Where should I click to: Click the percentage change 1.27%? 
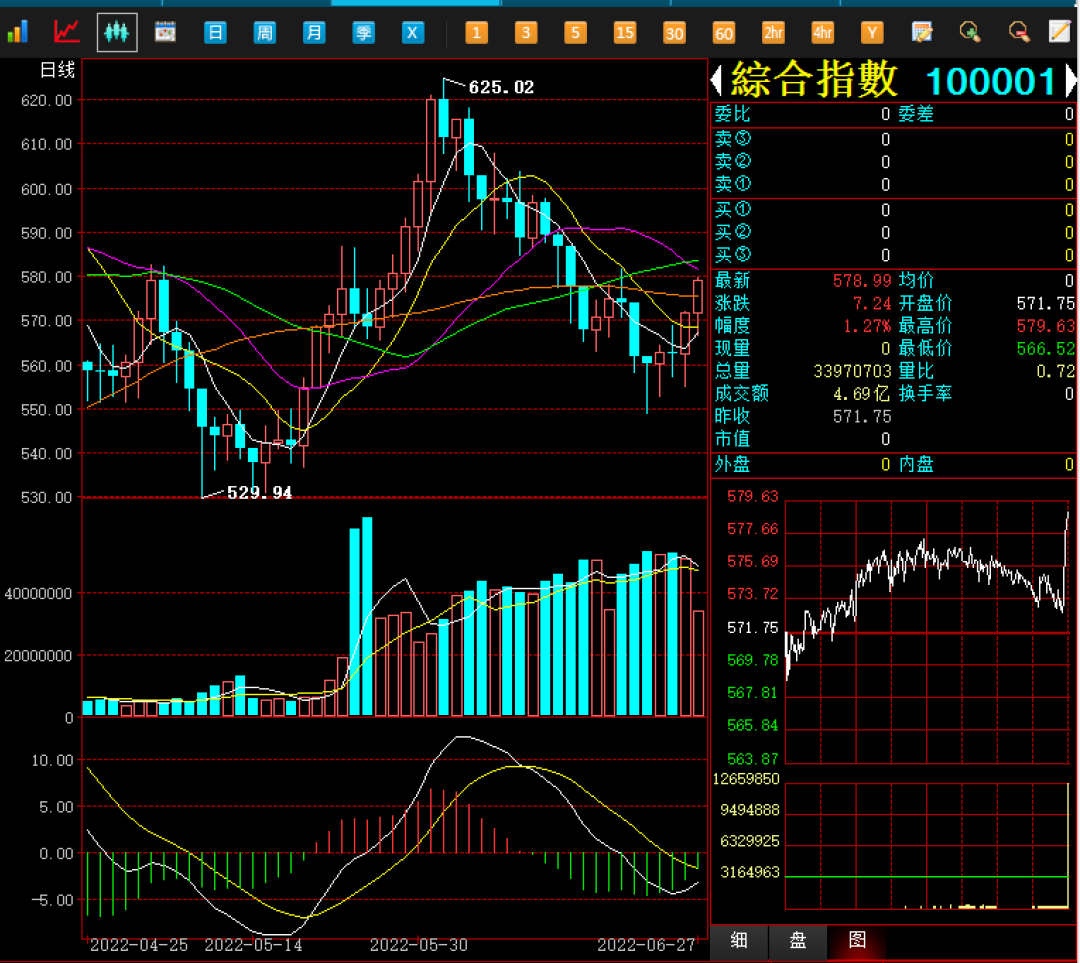tap(867, 326)
